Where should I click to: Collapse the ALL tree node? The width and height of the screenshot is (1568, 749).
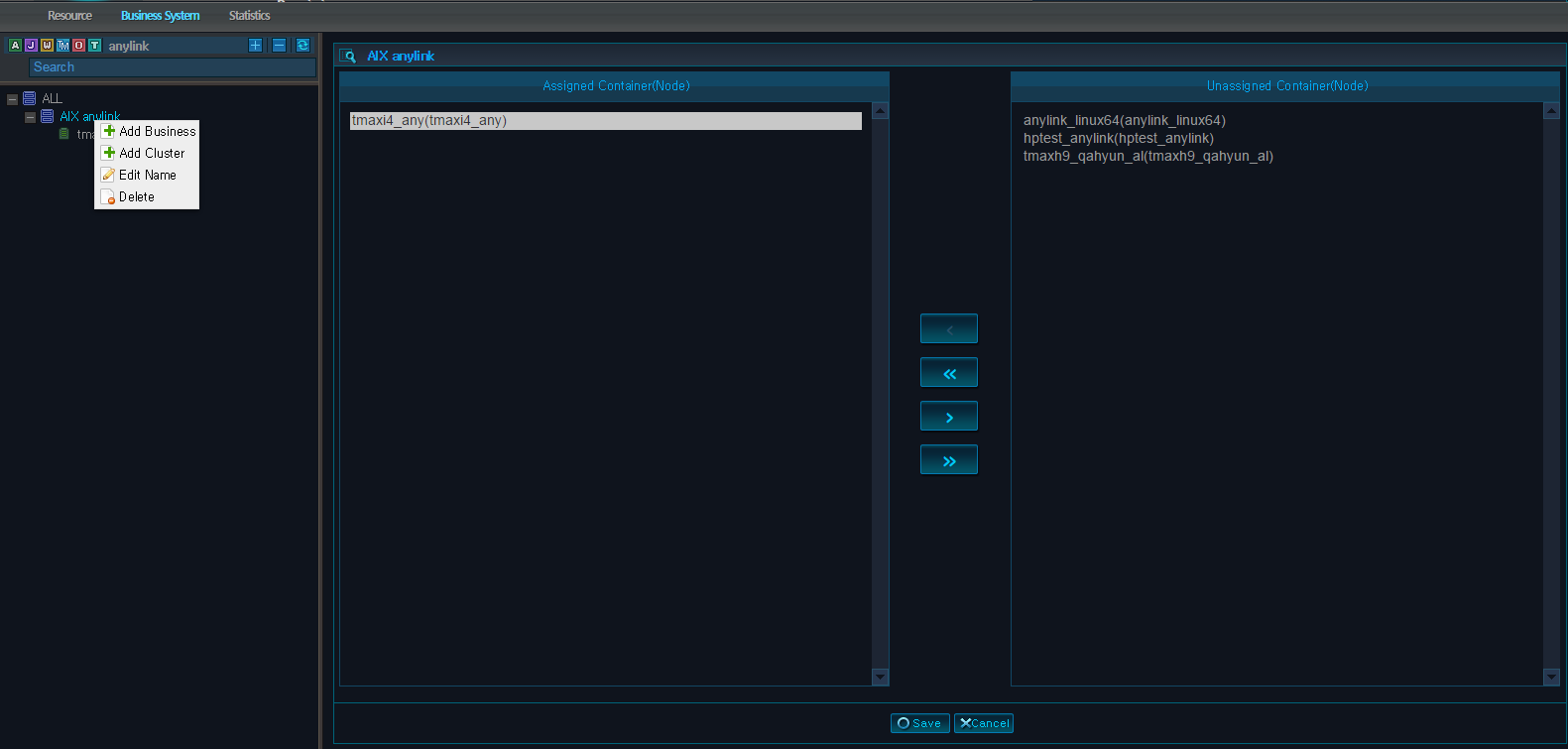[12, 99]
